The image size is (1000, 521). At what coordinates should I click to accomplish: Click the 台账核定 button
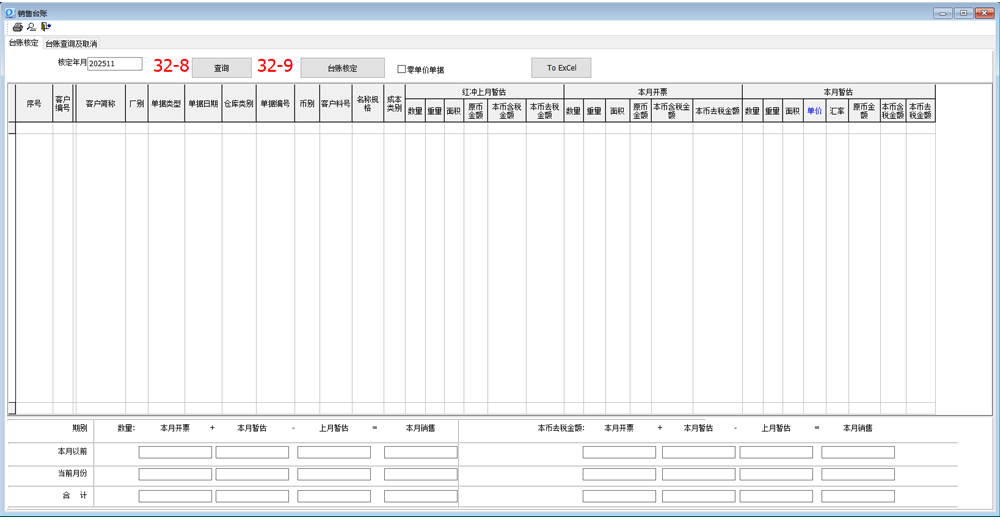[342, 68]
